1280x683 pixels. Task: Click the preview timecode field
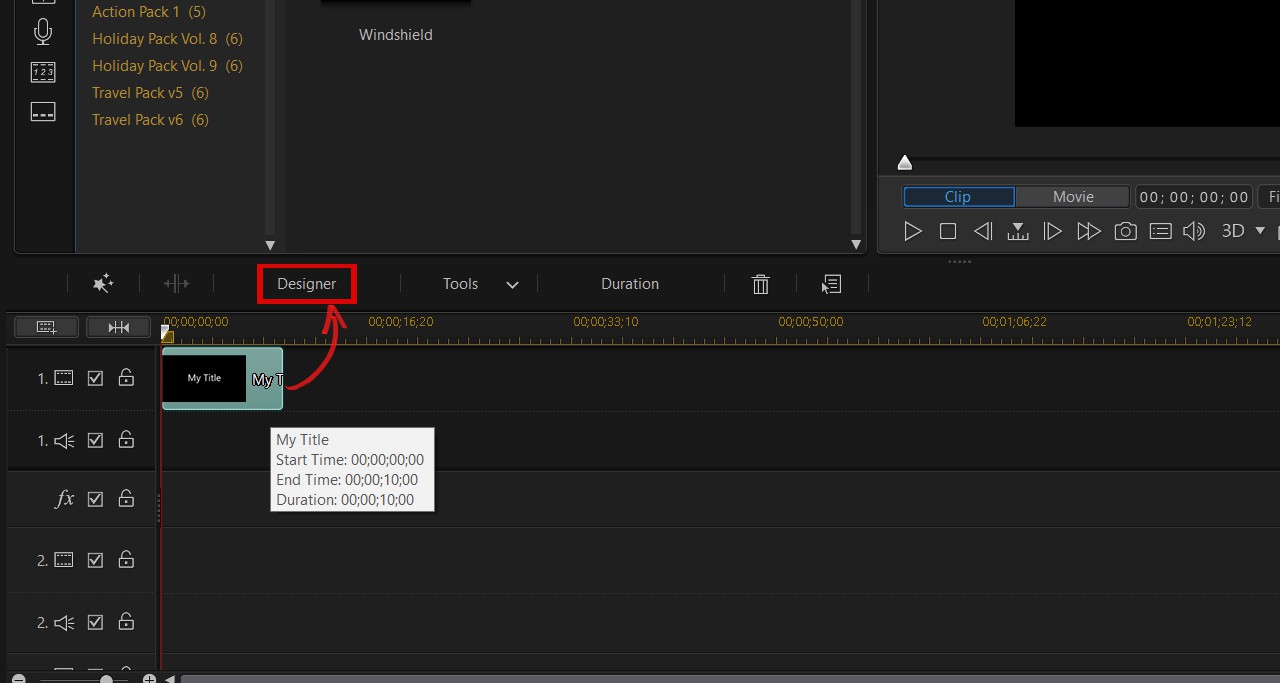(x=1194, y=197)
